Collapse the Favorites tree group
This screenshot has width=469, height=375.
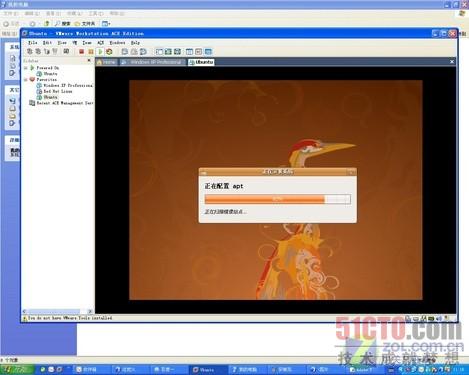coord(26,80)
